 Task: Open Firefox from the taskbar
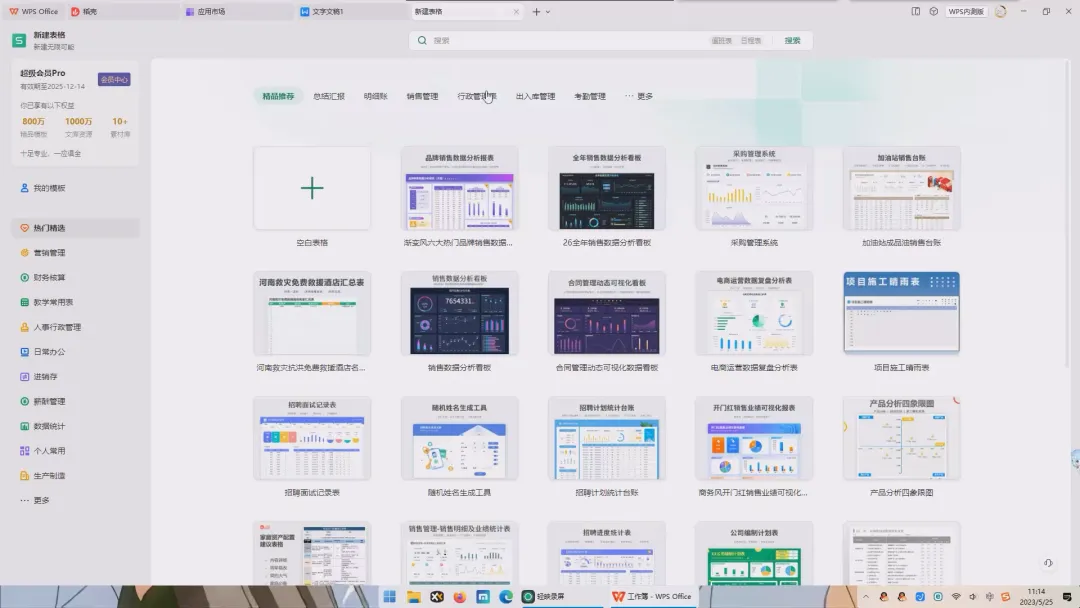[459, 596]
